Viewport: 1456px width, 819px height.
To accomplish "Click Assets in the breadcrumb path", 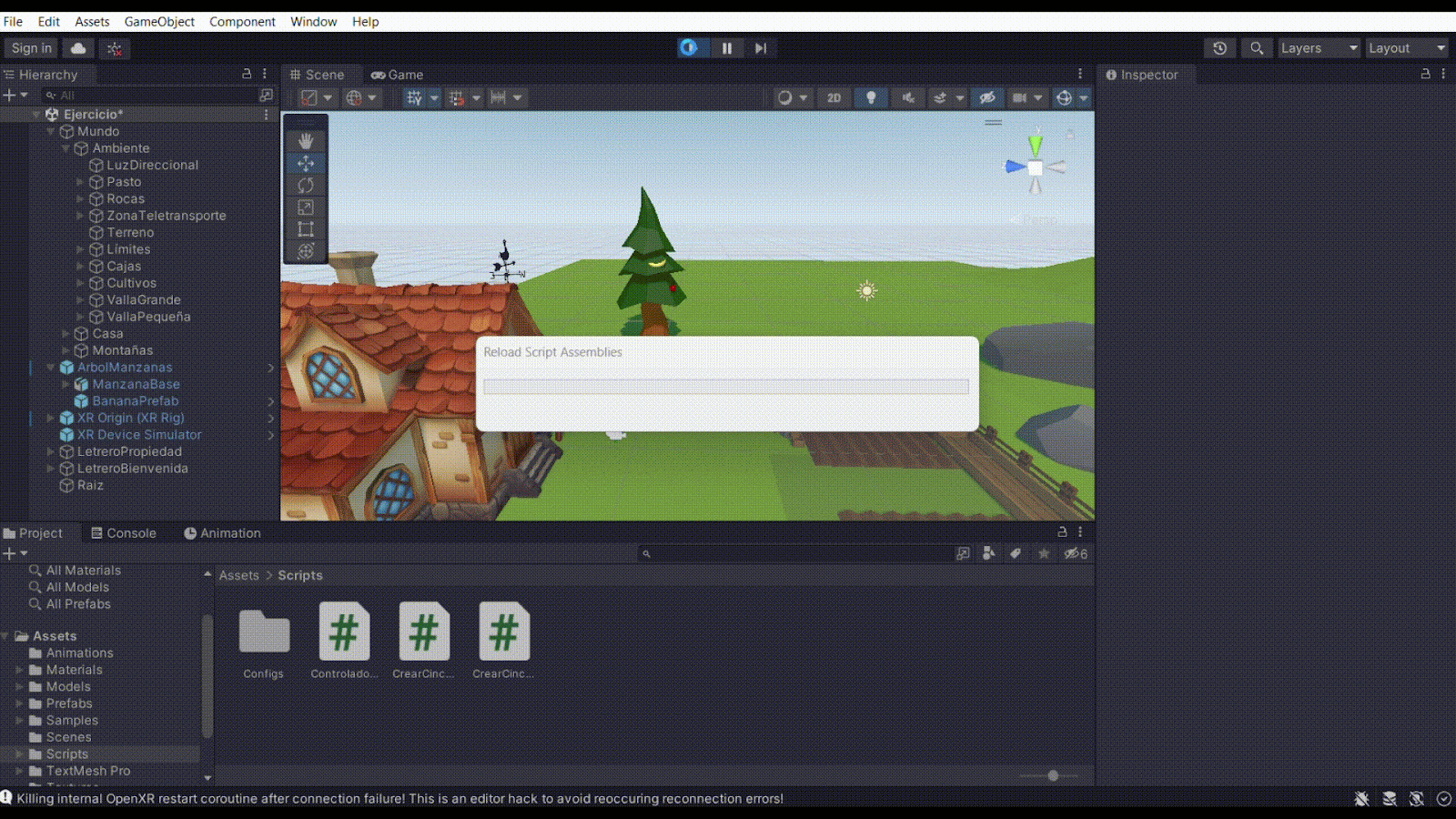I will pos(238,575).
